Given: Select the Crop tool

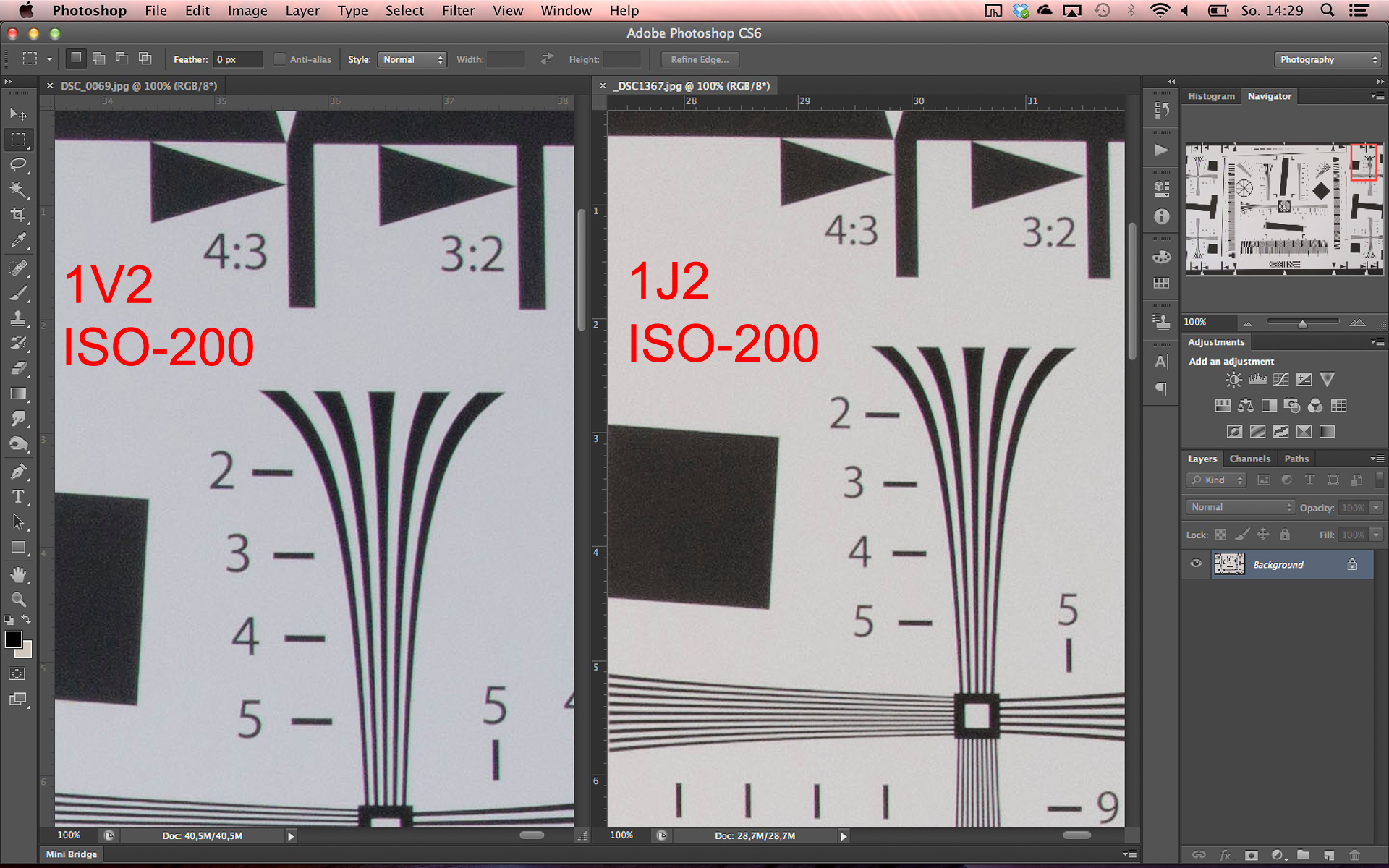Looking at the screenshot, I should (18, 215).
